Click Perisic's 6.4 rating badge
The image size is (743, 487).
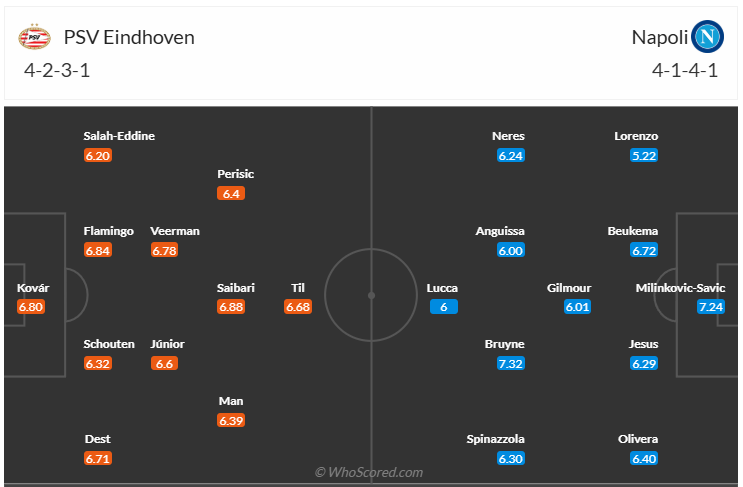pos(231,193)
